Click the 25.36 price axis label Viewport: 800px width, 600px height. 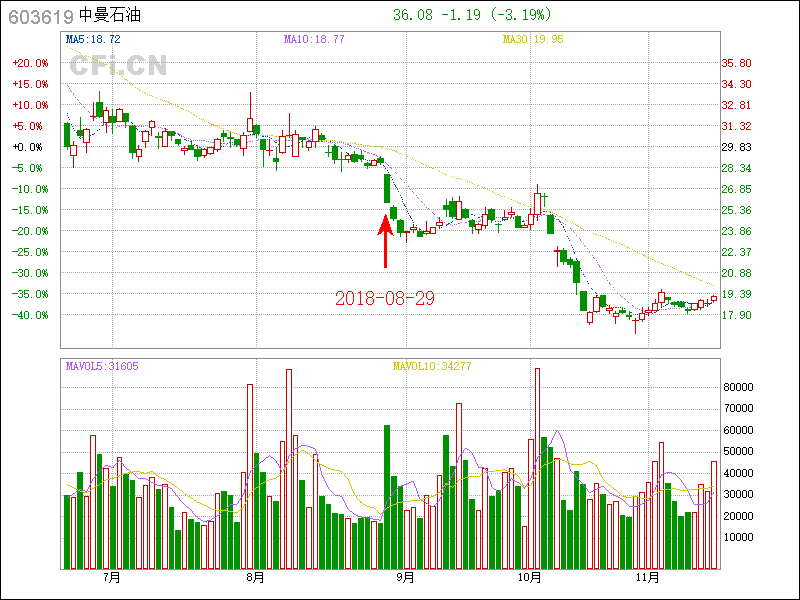coord(737,210)
